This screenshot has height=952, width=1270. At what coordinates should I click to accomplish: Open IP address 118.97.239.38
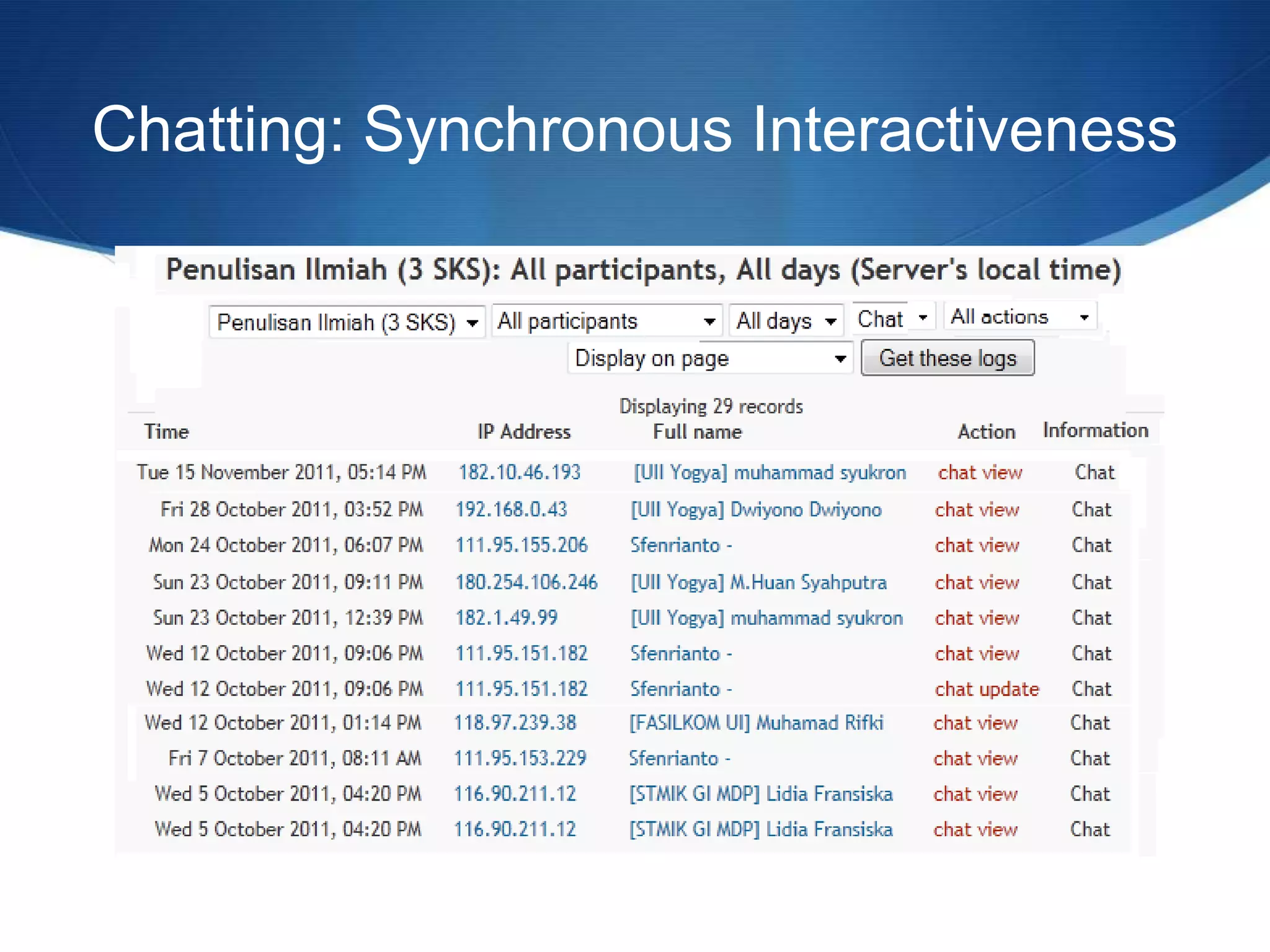[515, 723]
